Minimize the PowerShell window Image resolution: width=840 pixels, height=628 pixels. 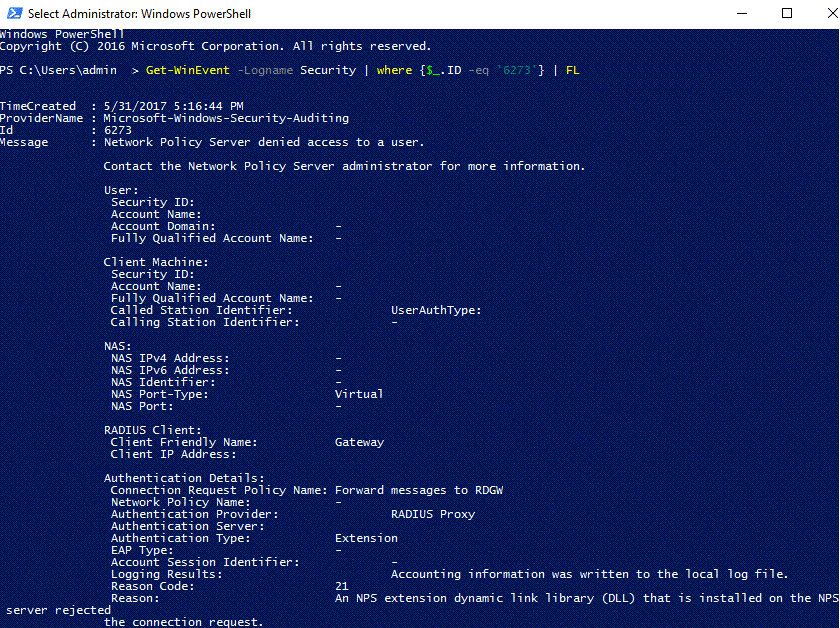tap(740, 13)
